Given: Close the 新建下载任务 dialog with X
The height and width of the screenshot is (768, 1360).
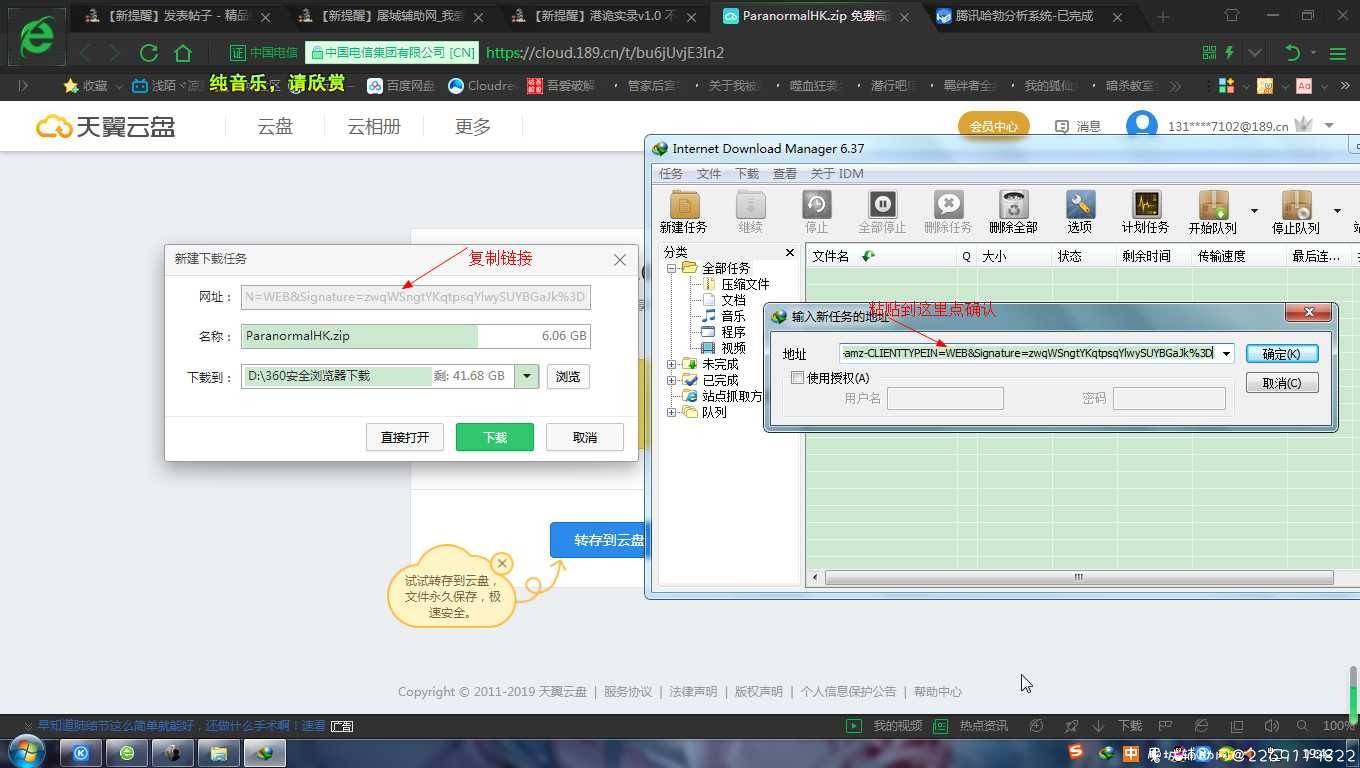Looking at the screenshot, I should pos(620,259).
